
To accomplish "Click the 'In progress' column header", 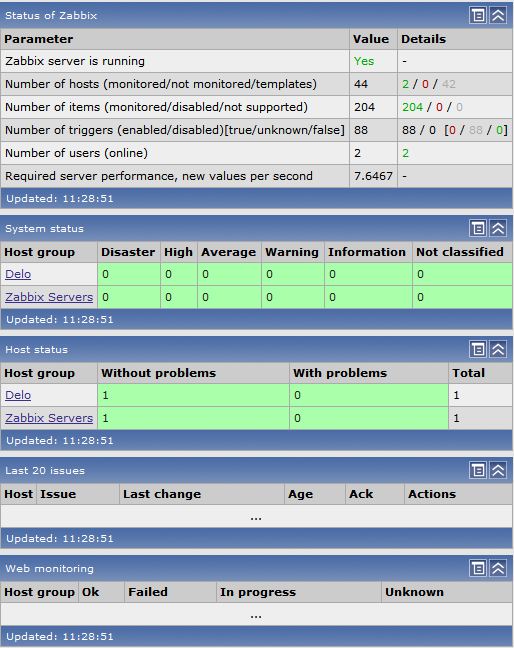I will coord(258,592).
